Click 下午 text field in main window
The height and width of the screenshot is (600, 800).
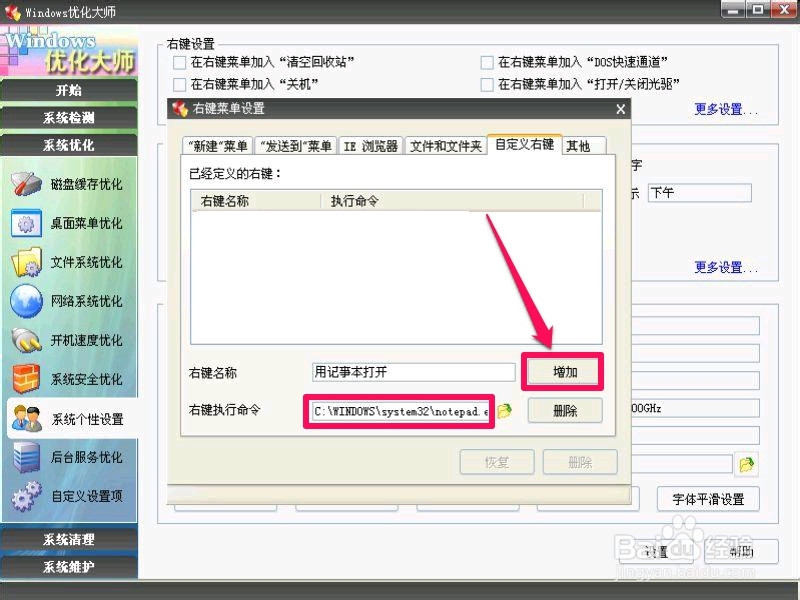699,193
